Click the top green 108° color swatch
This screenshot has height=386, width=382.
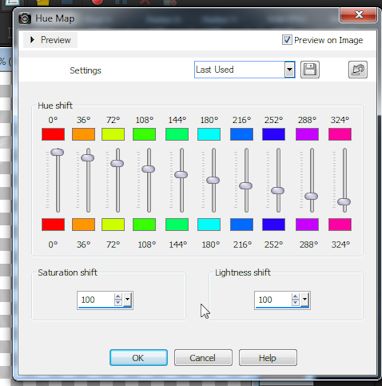tap(144, 134)
